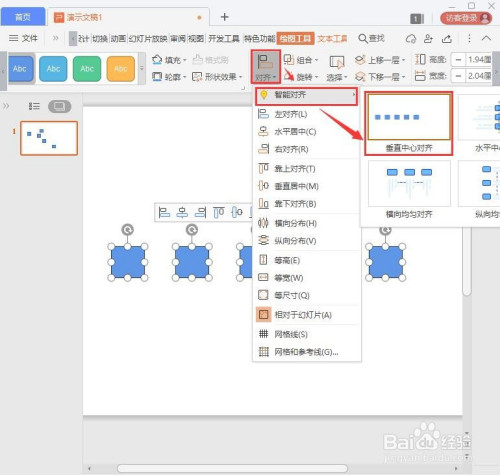
Task: Switch to slide thumbnail view button
Action: pos(59,106)
